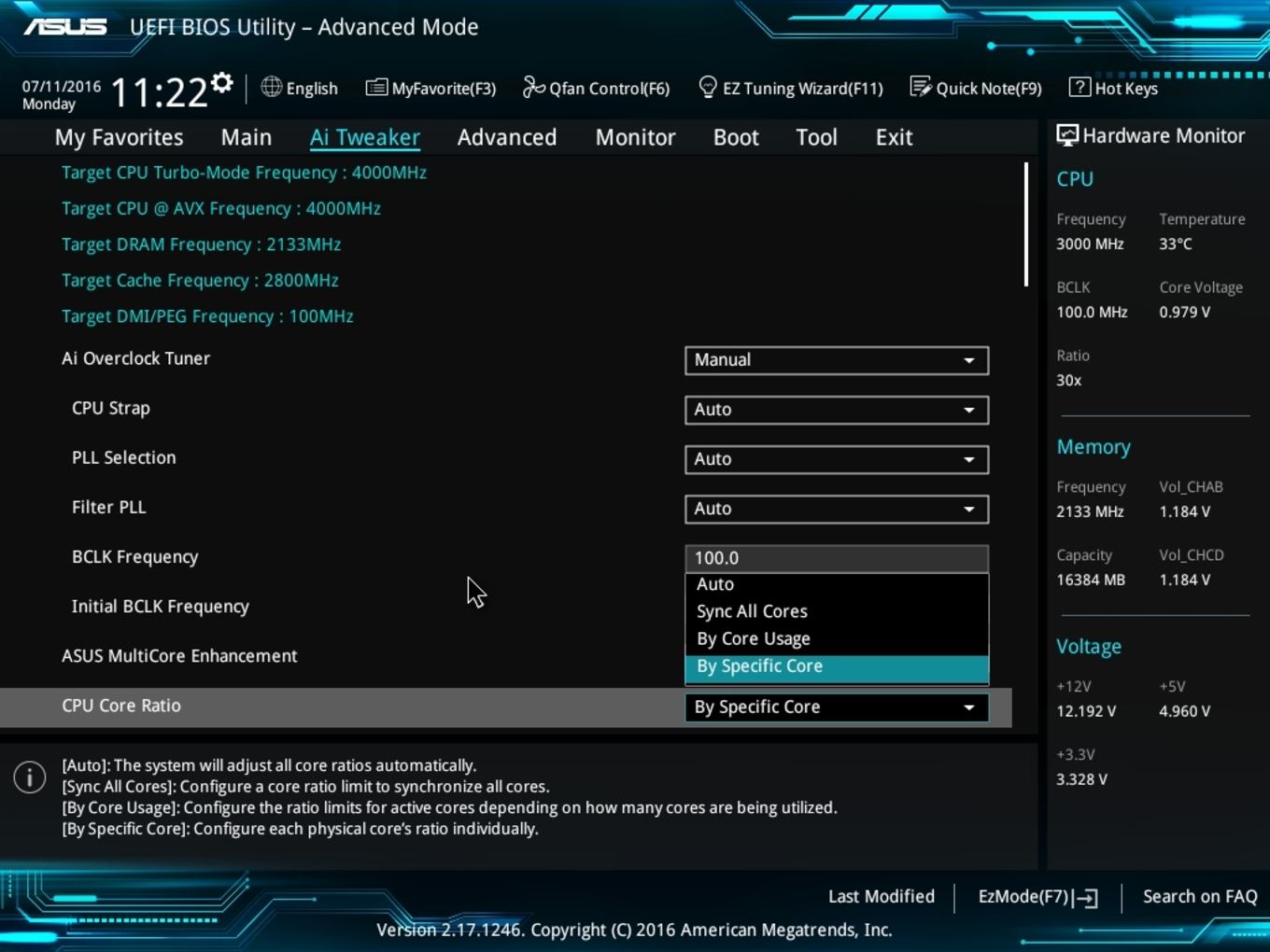The image size is (1270, 952).
Task: Click the globe language icon
Action: (x=272, y=87)
